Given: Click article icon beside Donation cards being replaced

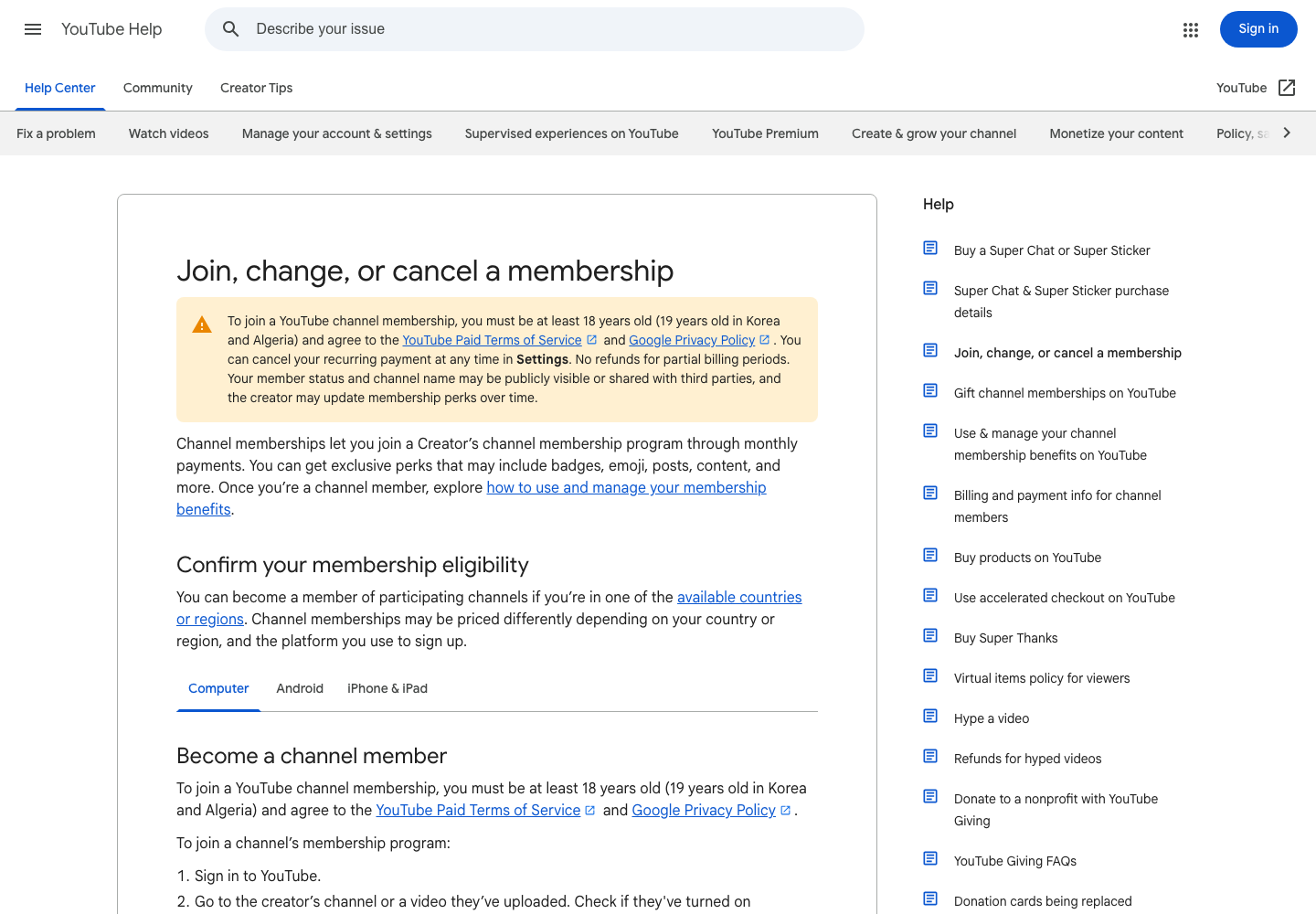Looking at the screenshot, I should [930, 898].
